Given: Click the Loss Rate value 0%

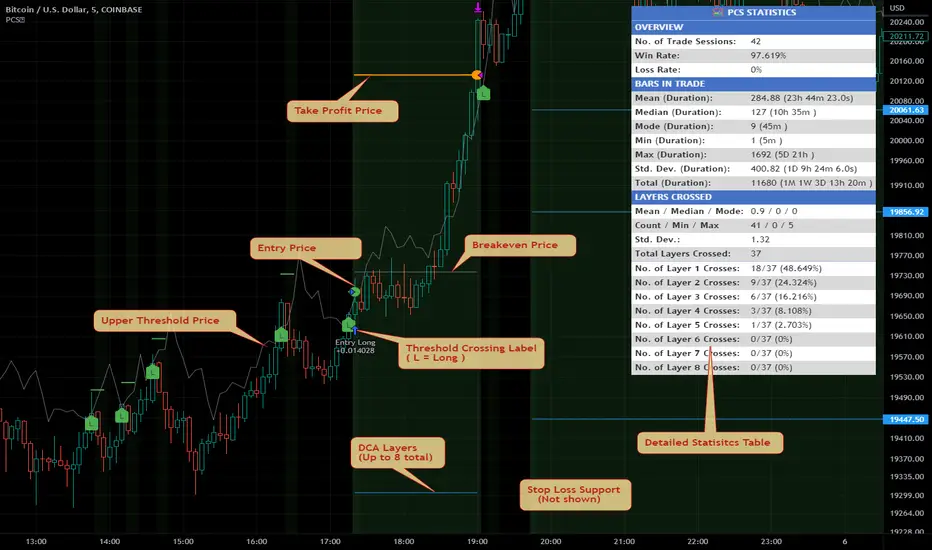Looking at the screenshot, I should click(x=756, y=70).
